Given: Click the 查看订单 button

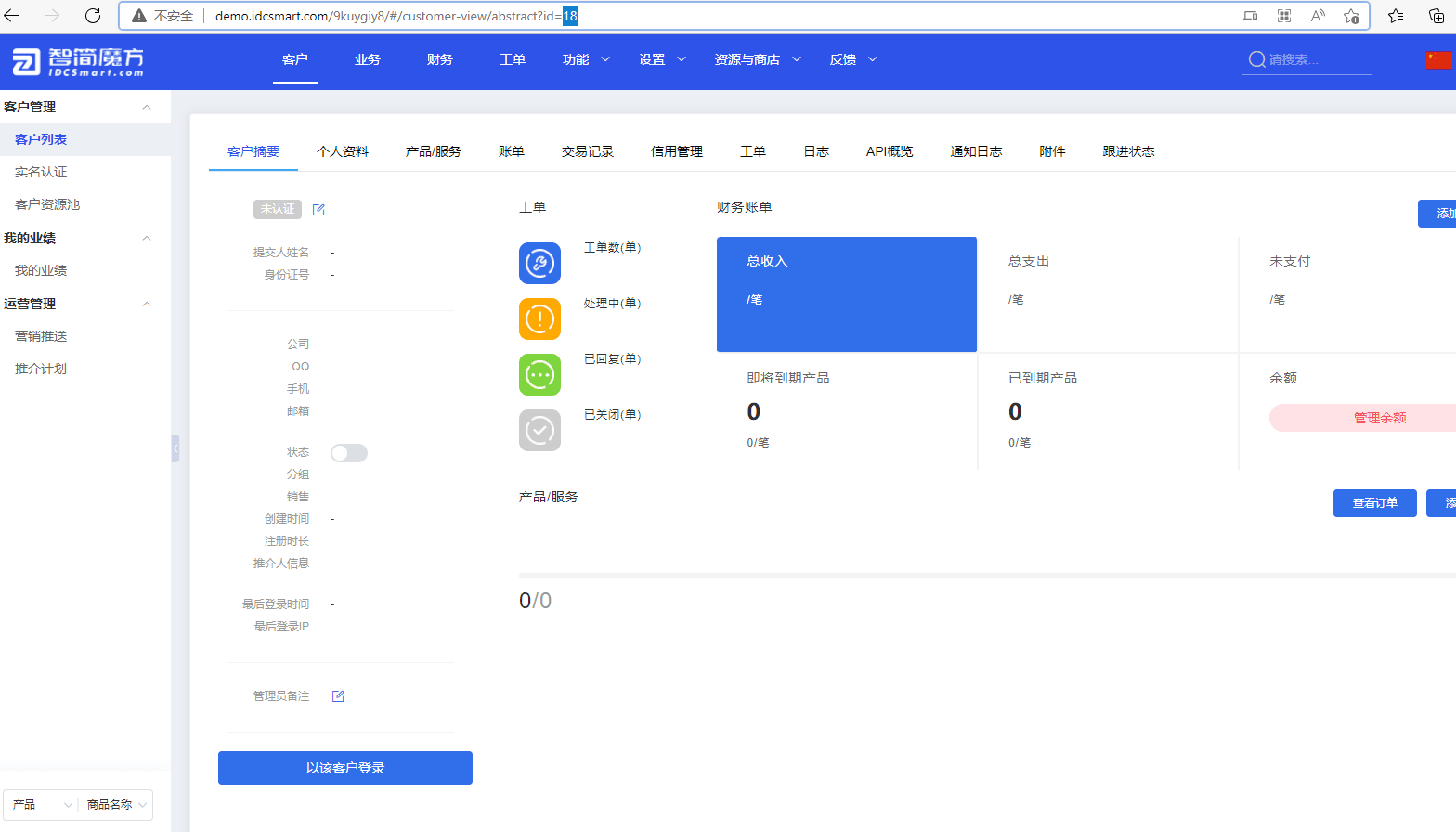Looking at the screenshot, I should 1375,503.
